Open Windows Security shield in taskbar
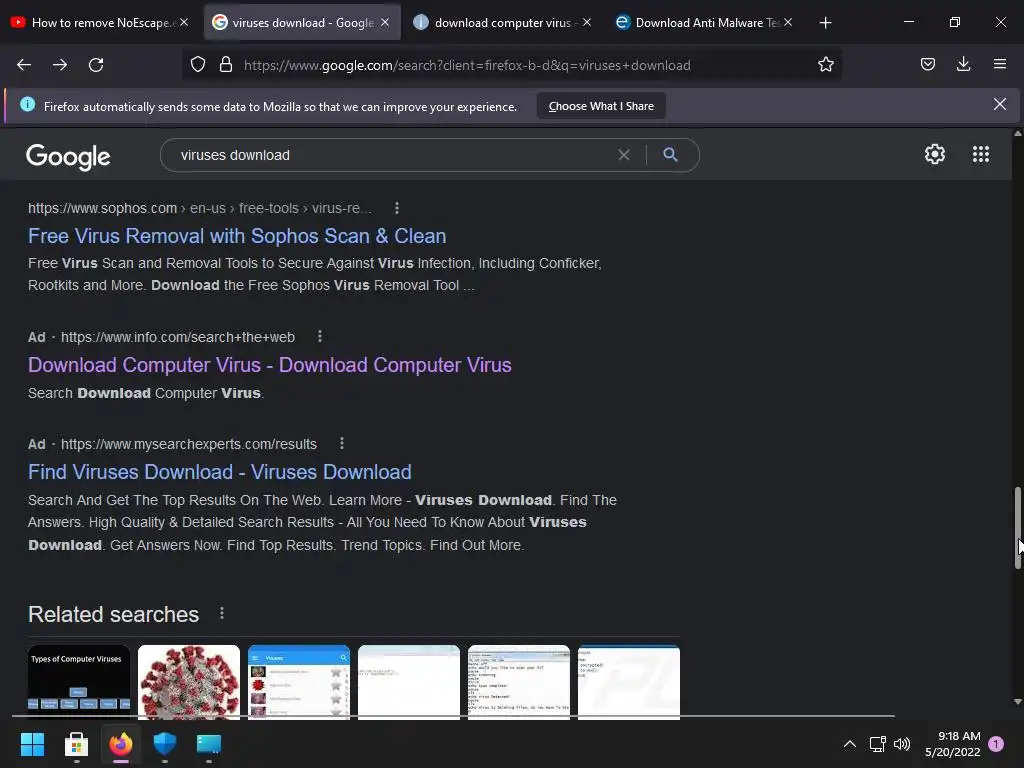Image resolution: width=1024 pixels, height=768 pixels. 165,743
